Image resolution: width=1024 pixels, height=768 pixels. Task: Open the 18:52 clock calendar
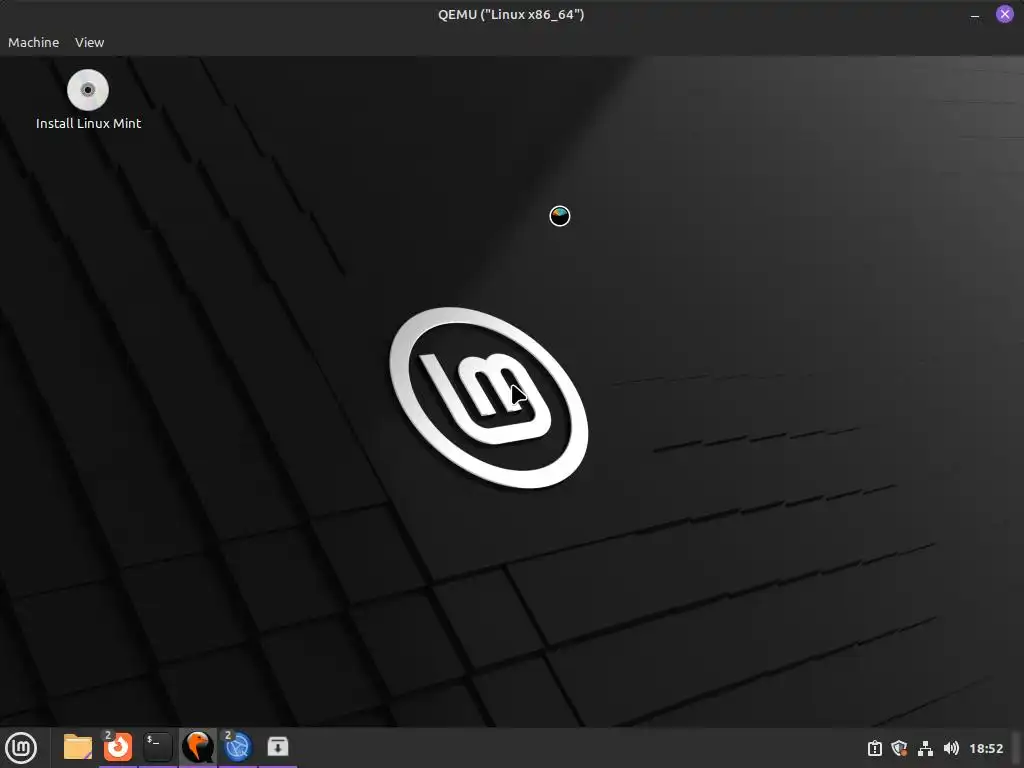coord(986,748)
